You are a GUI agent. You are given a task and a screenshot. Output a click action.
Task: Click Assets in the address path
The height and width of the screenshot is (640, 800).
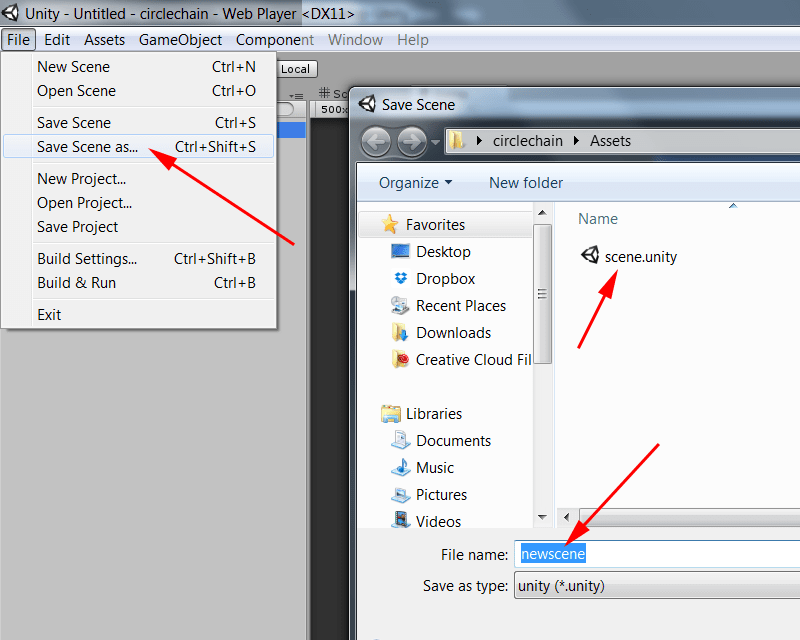(x=610, y=141)
